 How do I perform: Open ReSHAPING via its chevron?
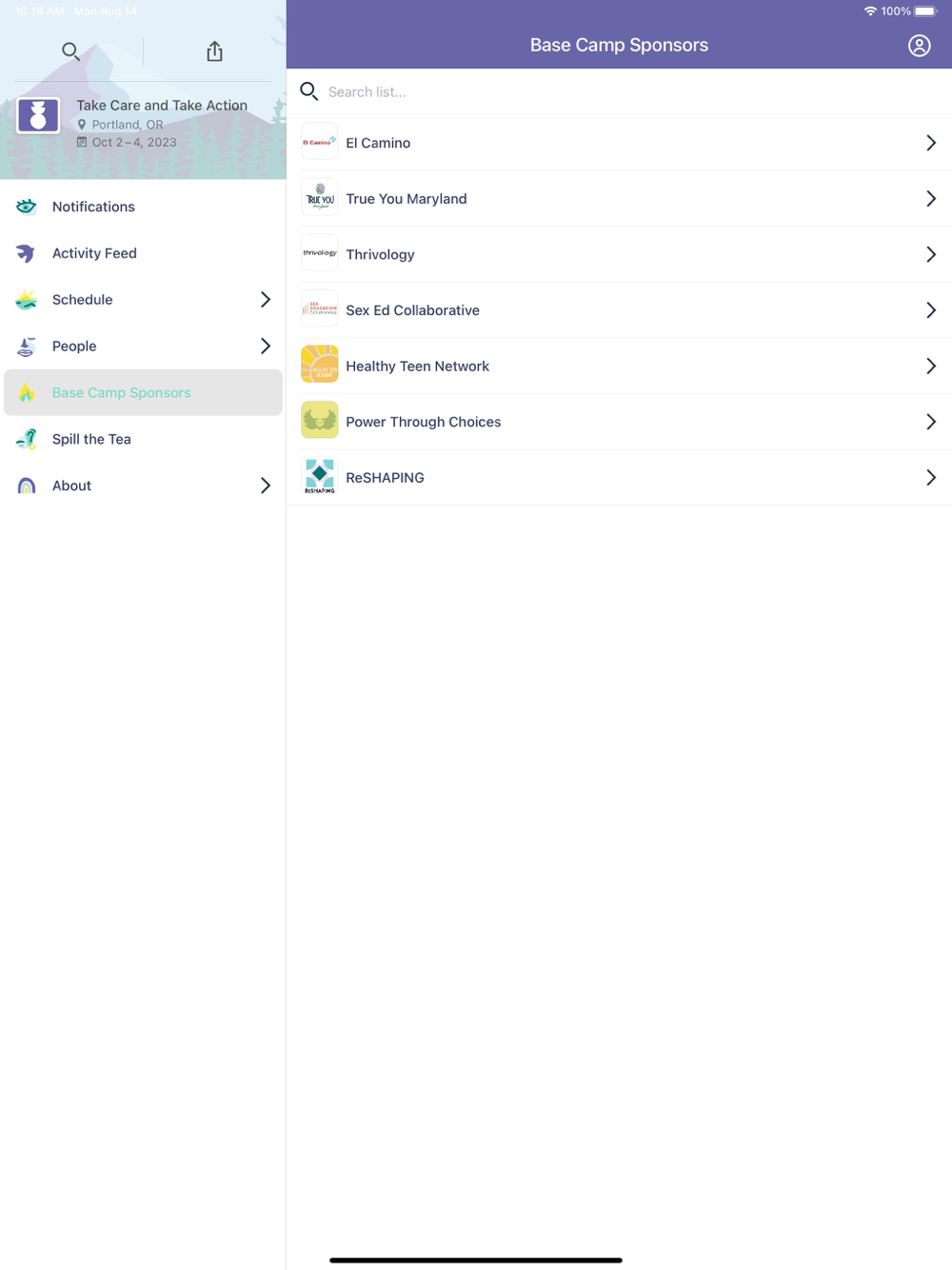tap(931, 478)
